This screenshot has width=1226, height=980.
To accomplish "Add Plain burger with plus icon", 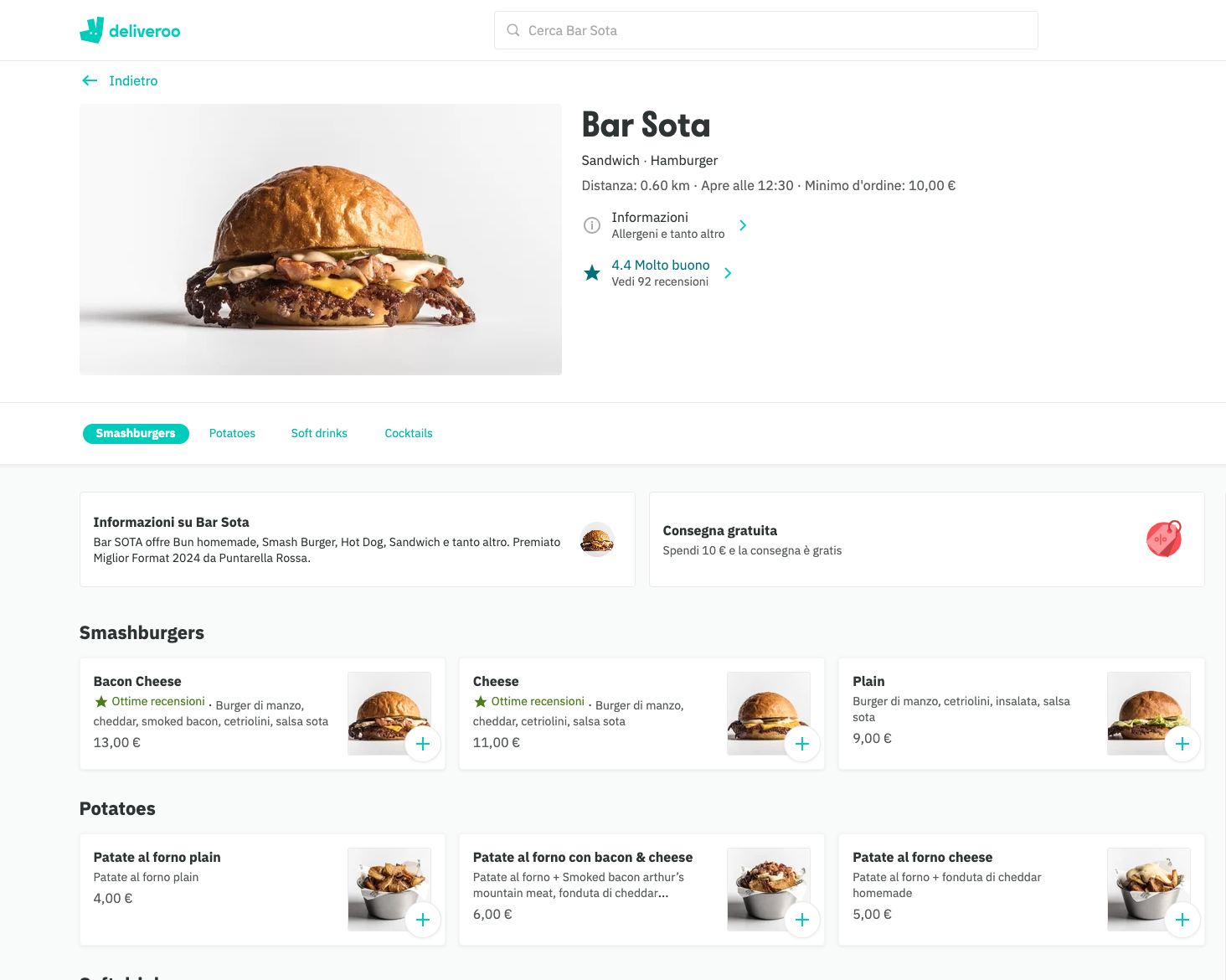I will [1182, 744].
